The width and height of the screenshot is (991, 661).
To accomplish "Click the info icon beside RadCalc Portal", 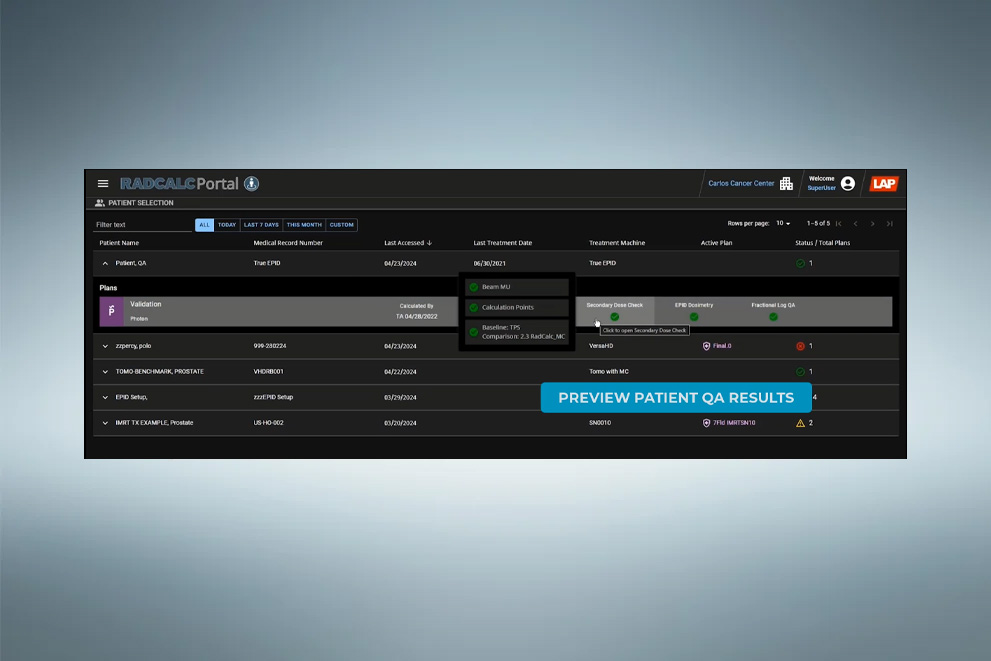I will pos(252,184).
